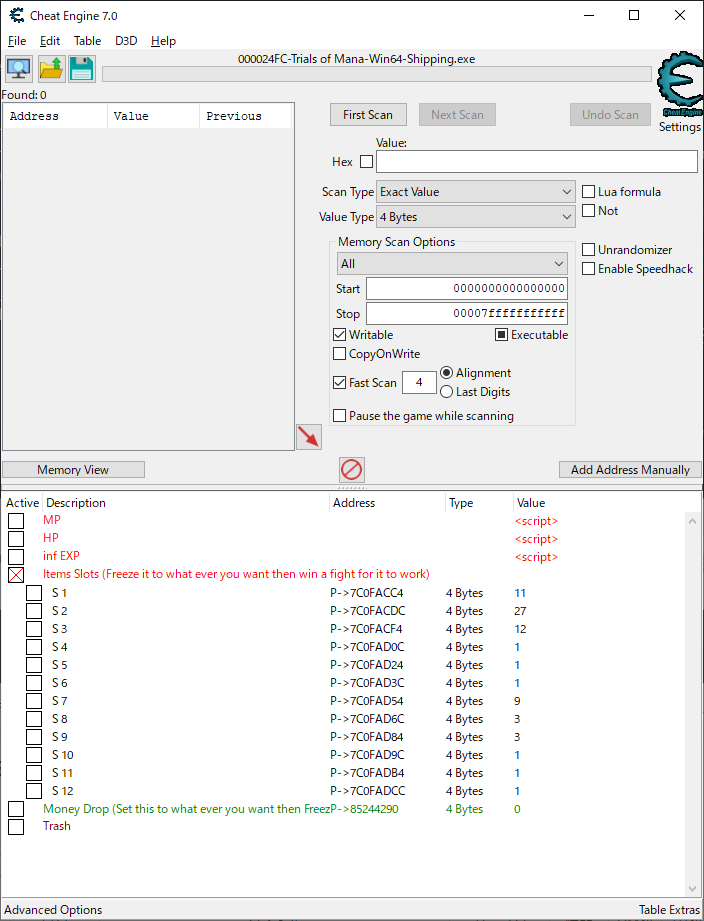Click the Start address field
704x921 pixels.
(467, 288)
